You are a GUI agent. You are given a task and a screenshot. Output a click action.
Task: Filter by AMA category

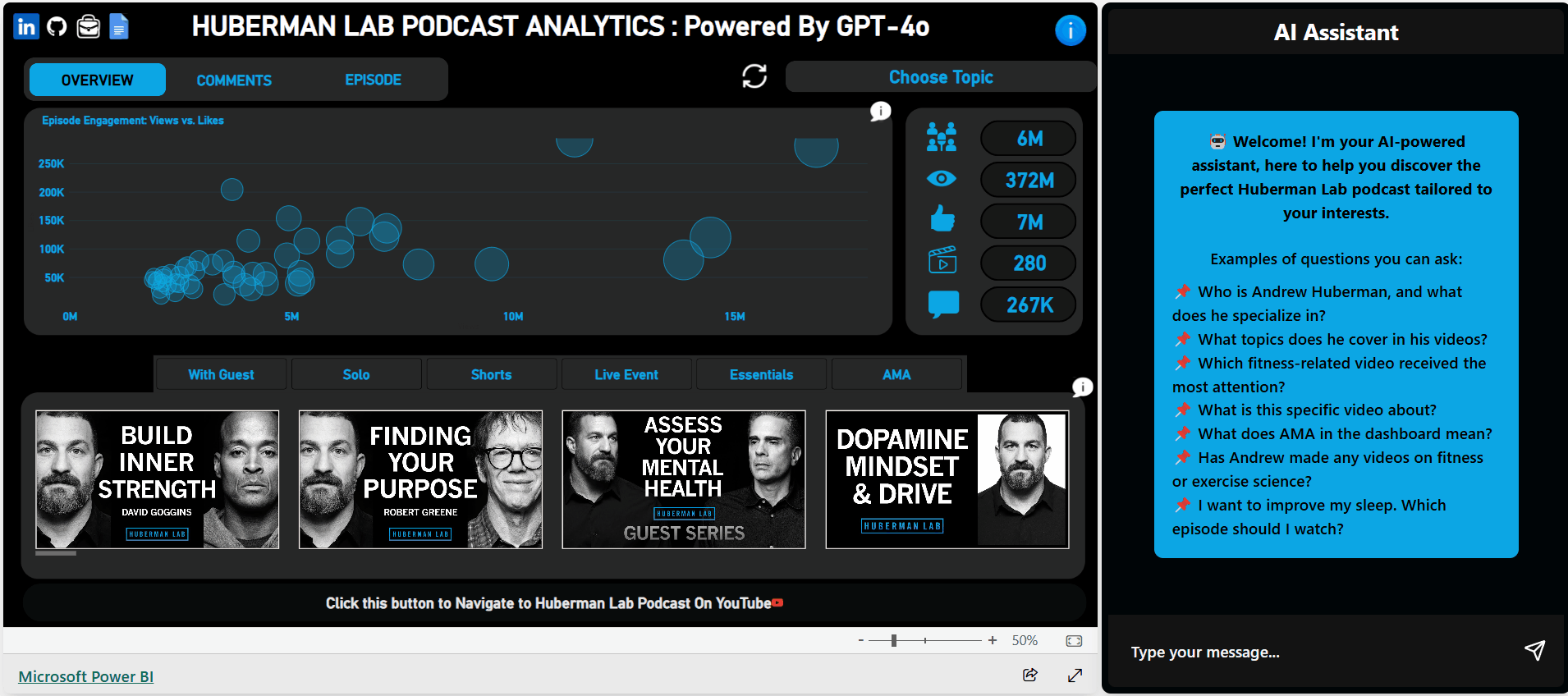[896, 374]
